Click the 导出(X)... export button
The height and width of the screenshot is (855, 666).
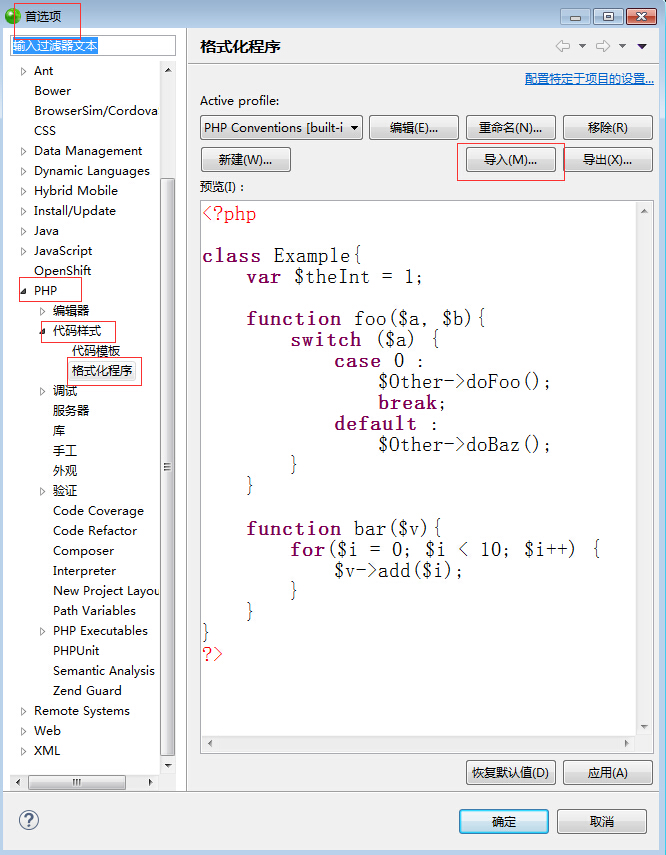(607, 160)
